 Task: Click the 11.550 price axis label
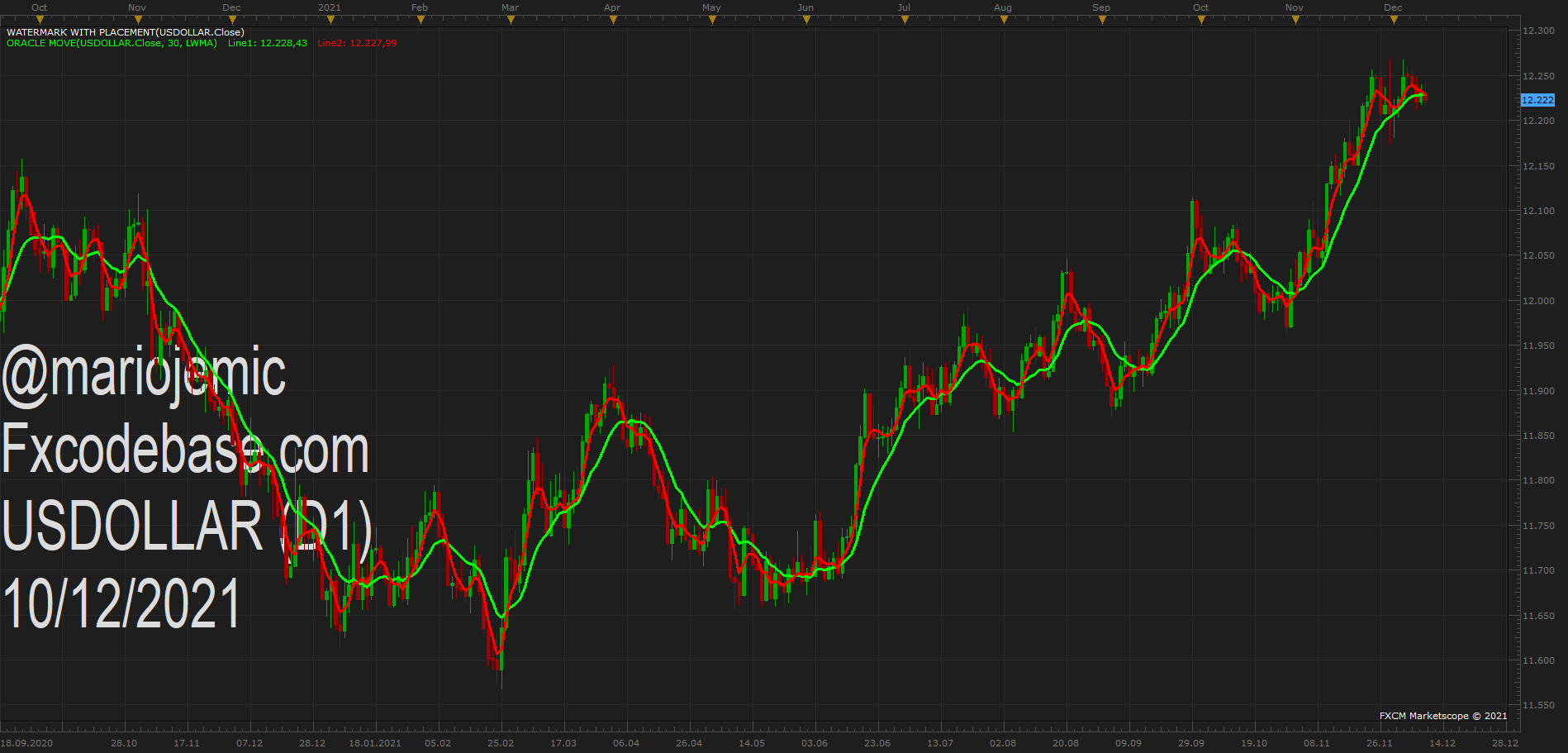(x=1538, y=705)
